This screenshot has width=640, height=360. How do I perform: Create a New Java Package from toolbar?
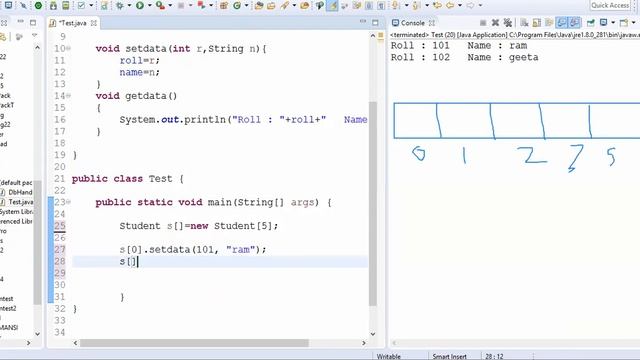pos(224,5)
